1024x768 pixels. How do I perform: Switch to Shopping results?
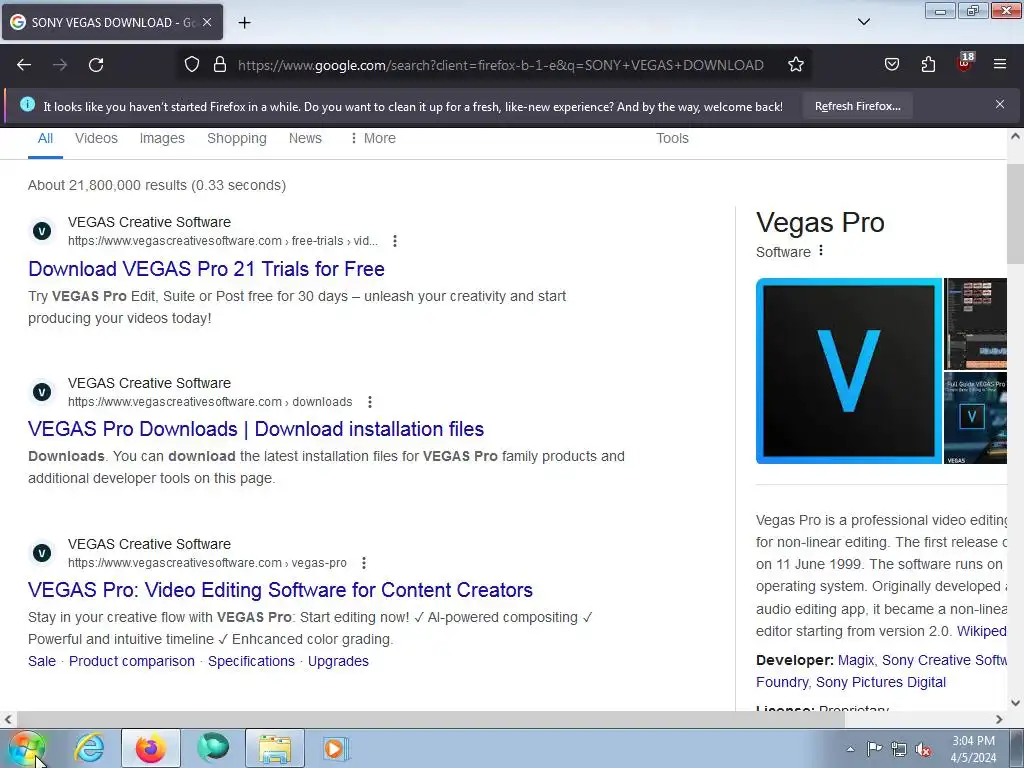[x=237, y=138]
